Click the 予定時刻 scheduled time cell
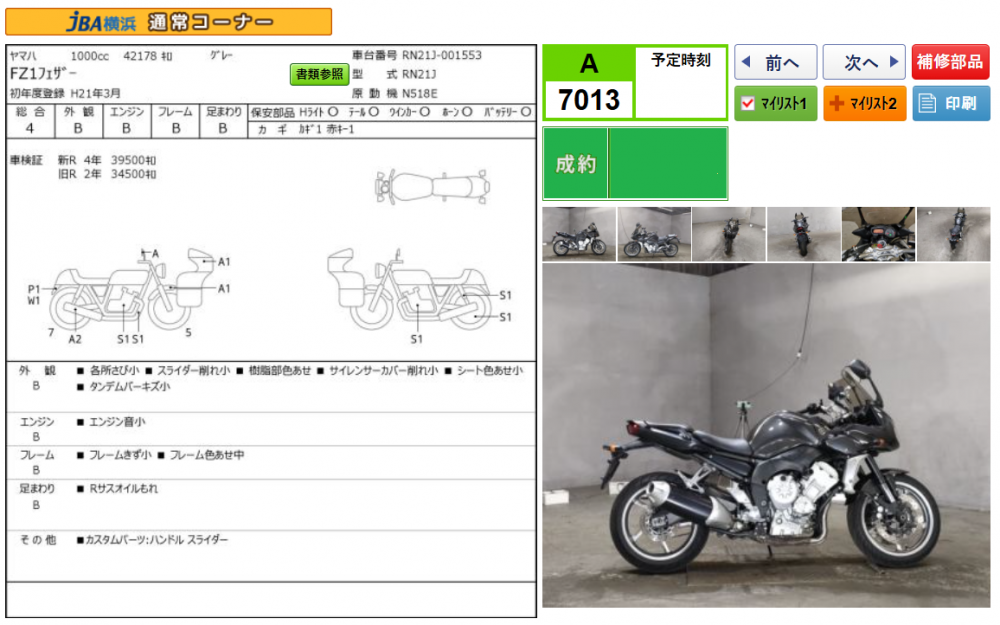This screenshot has height=625, width=1000. click(680, 82)
